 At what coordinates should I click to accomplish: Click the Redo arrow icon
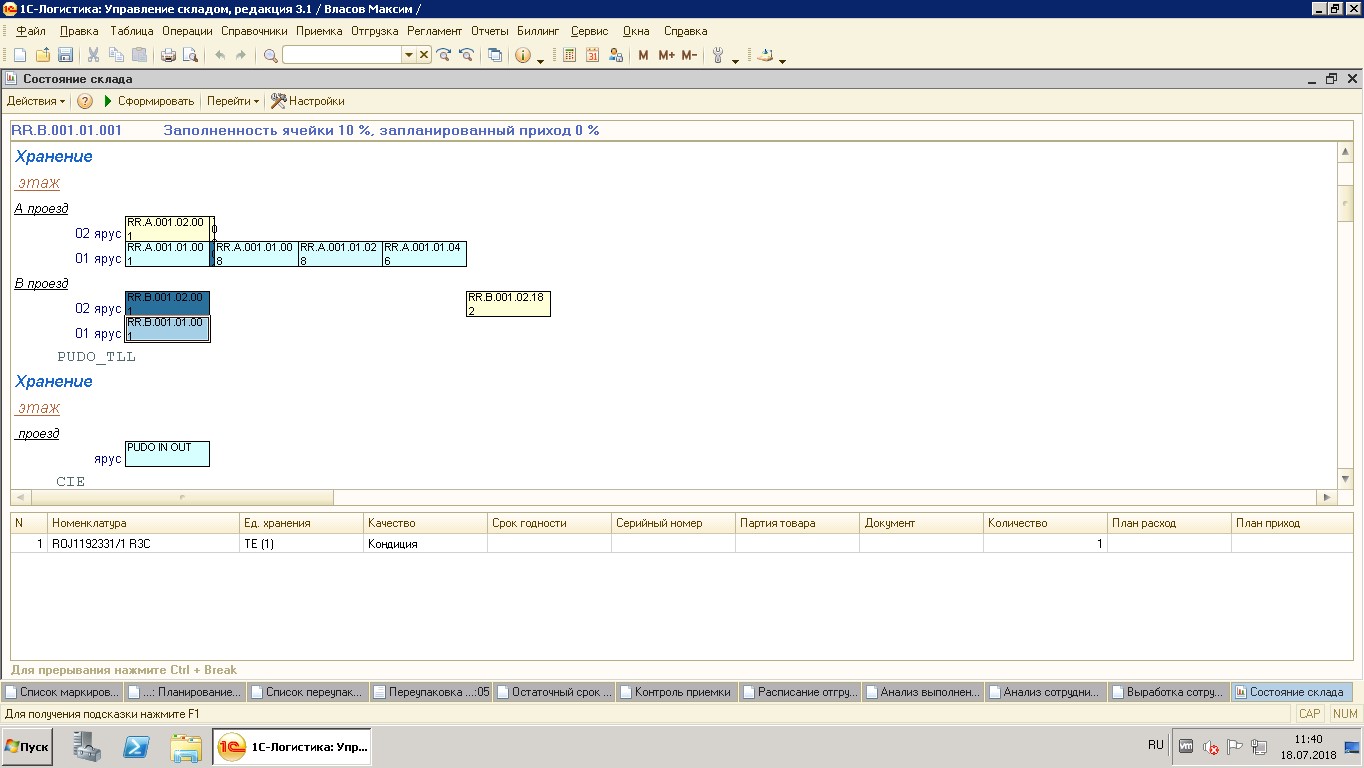241,55
